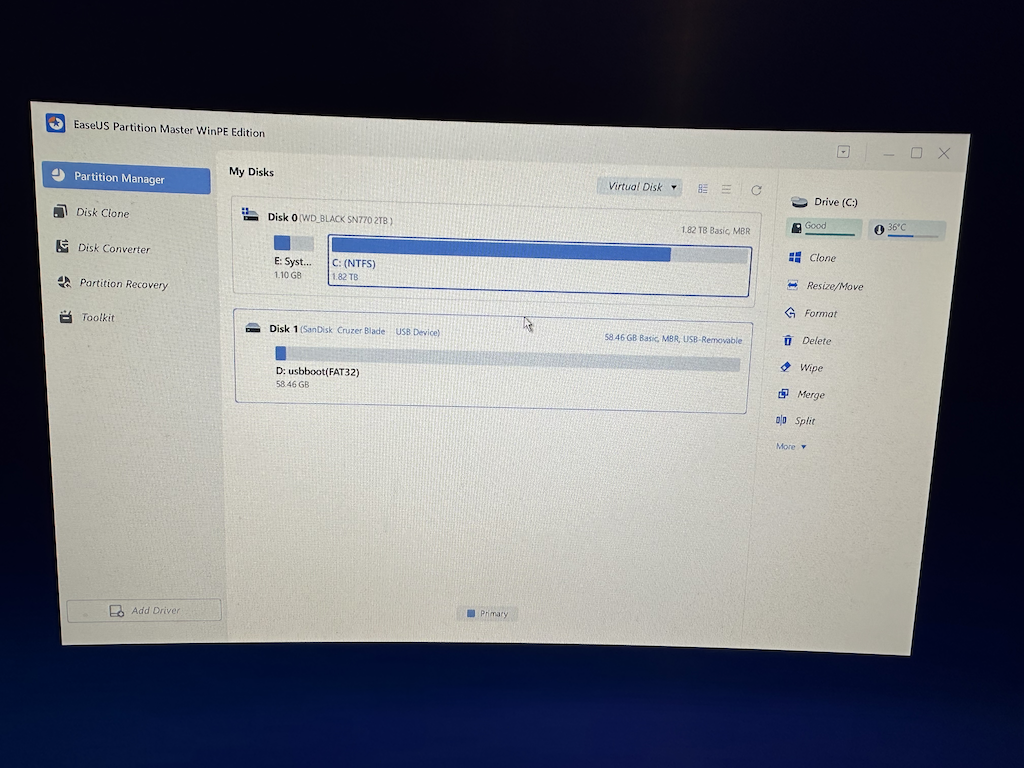The image size is (1024, 768).
Task: Click the Drive (C:) disk icon
Action: (799, 202)
